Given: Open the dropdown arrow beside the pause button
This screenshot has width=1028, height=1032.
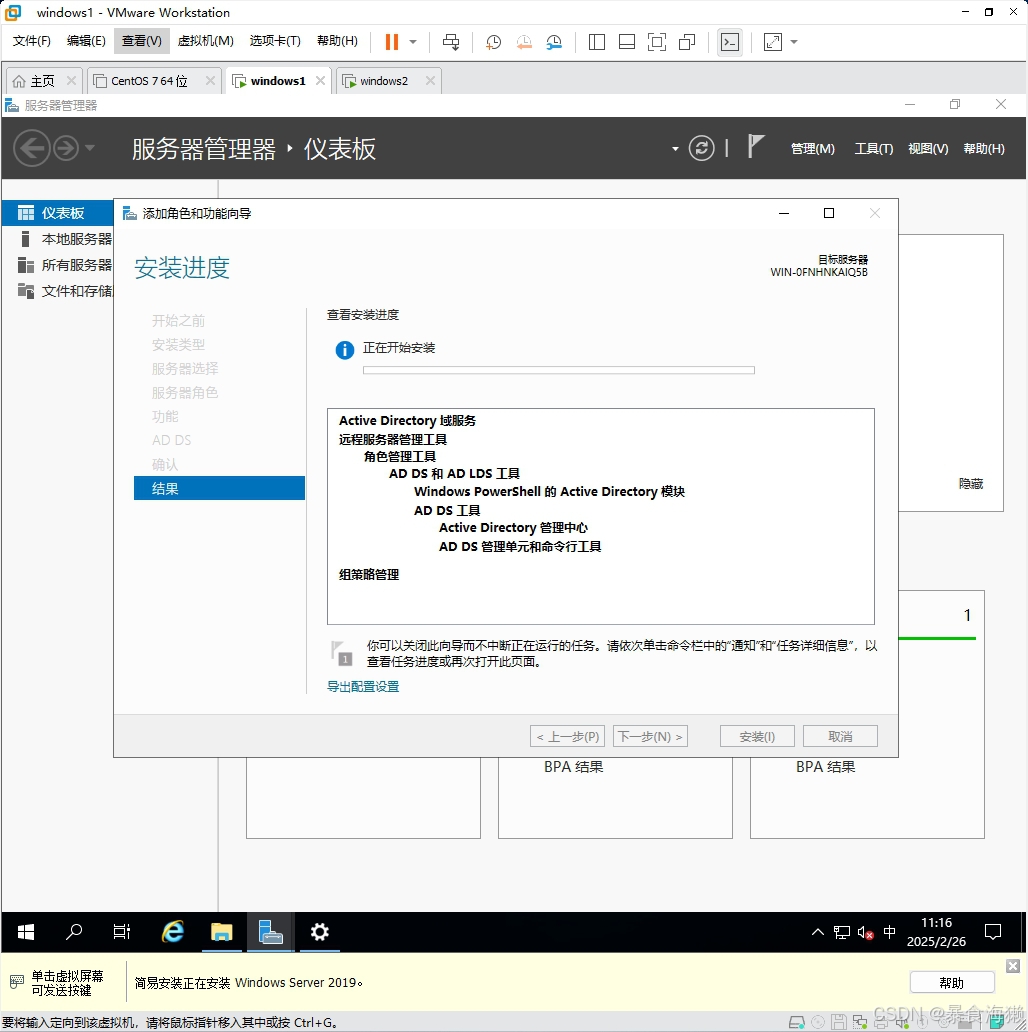Looking at the screenshot, I should (413, 41).
